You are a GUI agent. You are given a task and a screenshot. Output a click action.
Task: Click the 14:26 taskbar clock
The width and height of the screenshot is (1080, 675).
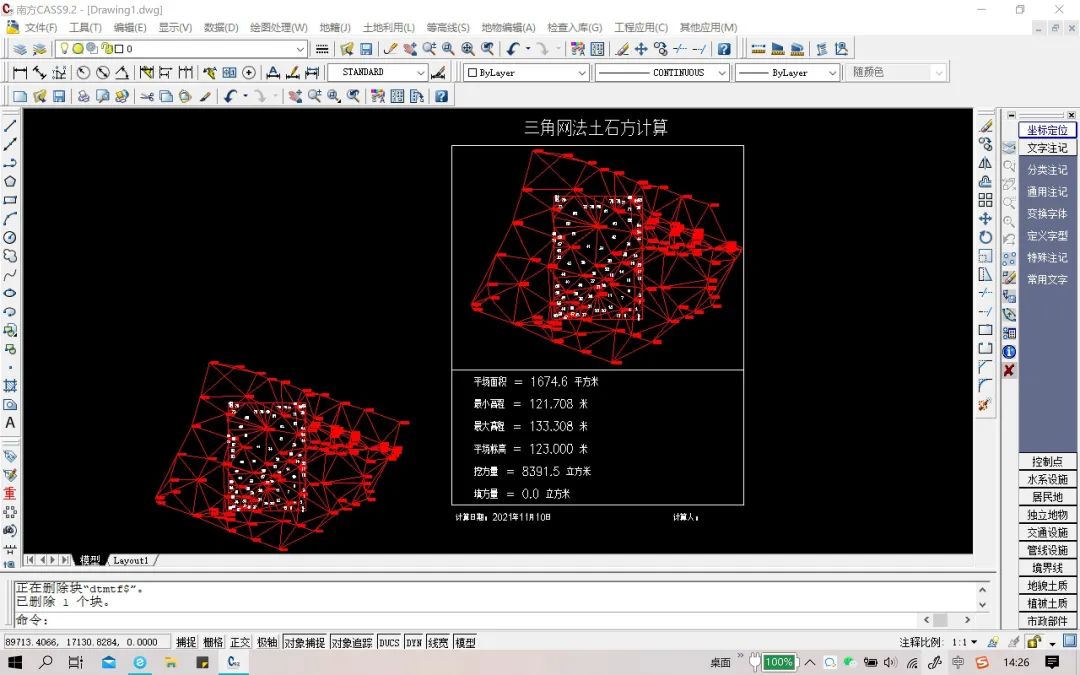[x=1016, y=663]
